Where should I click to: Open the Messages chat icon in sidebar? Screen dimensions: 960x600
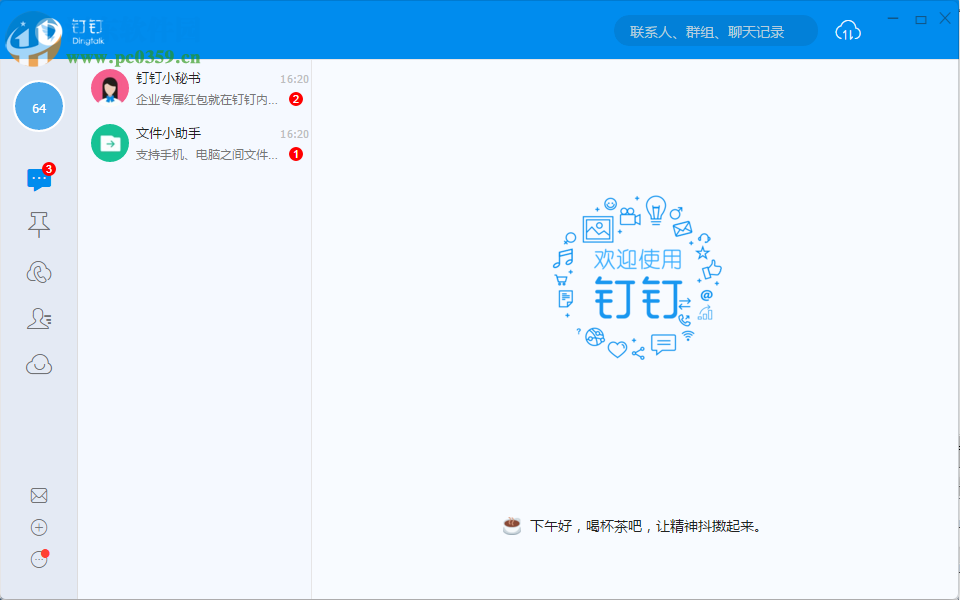[39, 179]
